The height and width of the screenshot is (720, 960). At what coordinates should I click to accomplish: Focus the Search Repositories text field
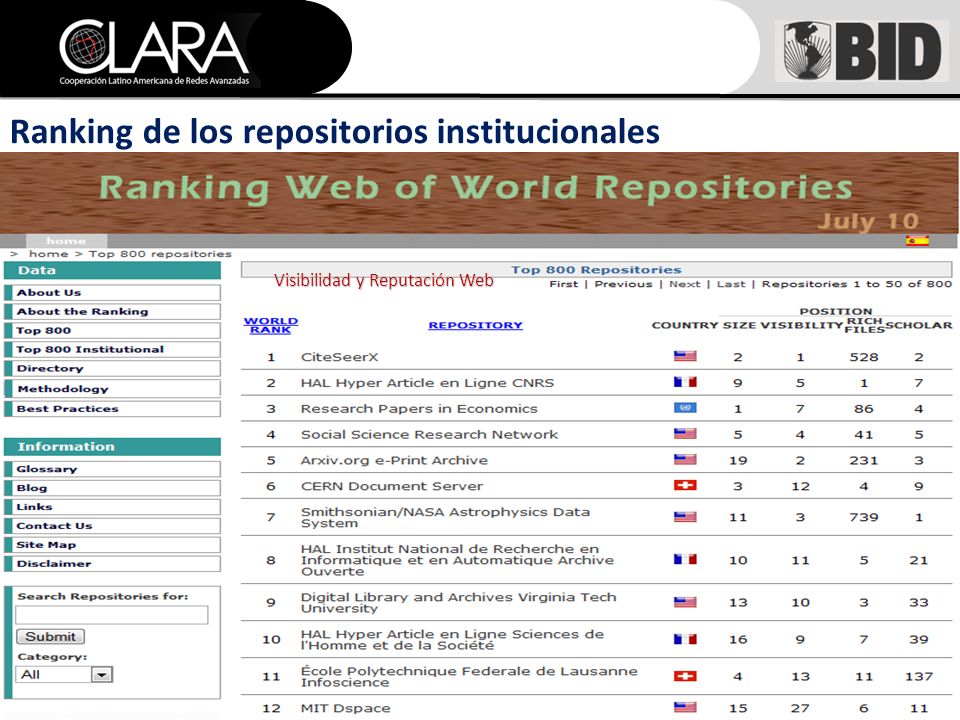(x=111, y=615)
